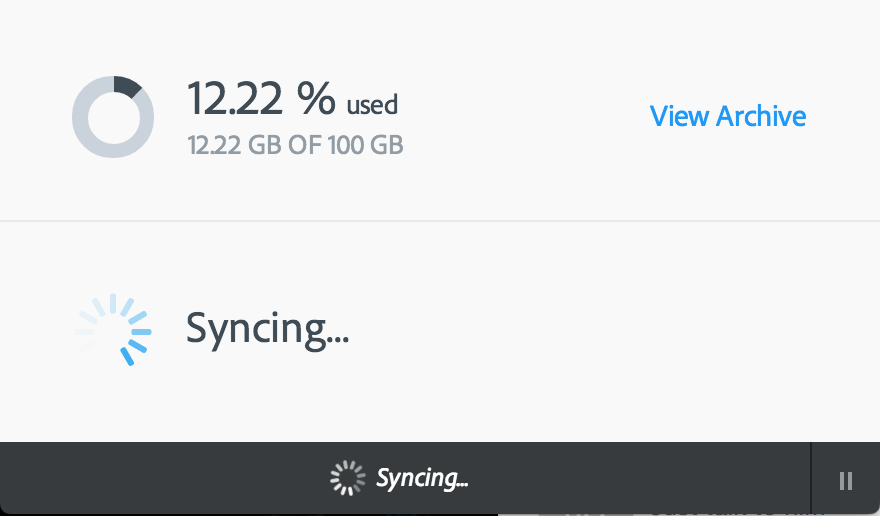The height and width of the screenshot is (516, 880).
Task: Click the storage usage donut chart
Action: (112, 117)
